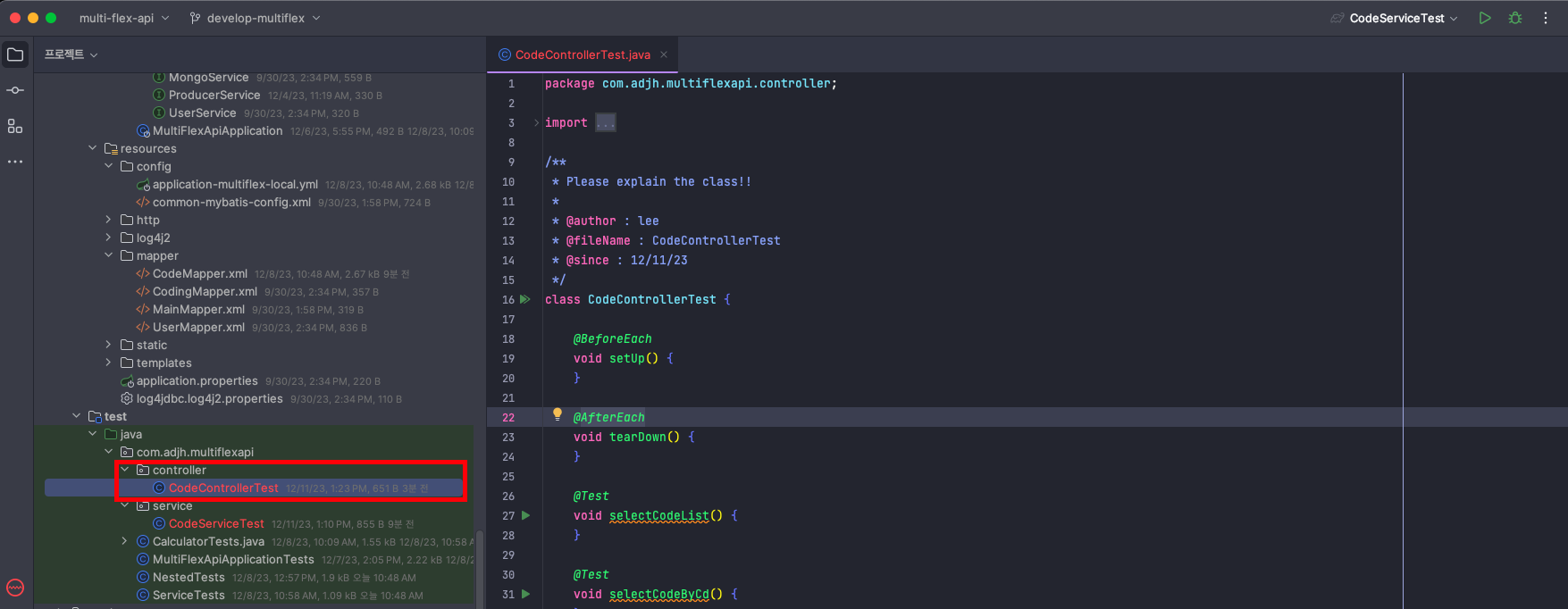Open log4jdbc.log4j2.properties file
The height and width of the screenshot is (609, 1568).
point(209,398)
